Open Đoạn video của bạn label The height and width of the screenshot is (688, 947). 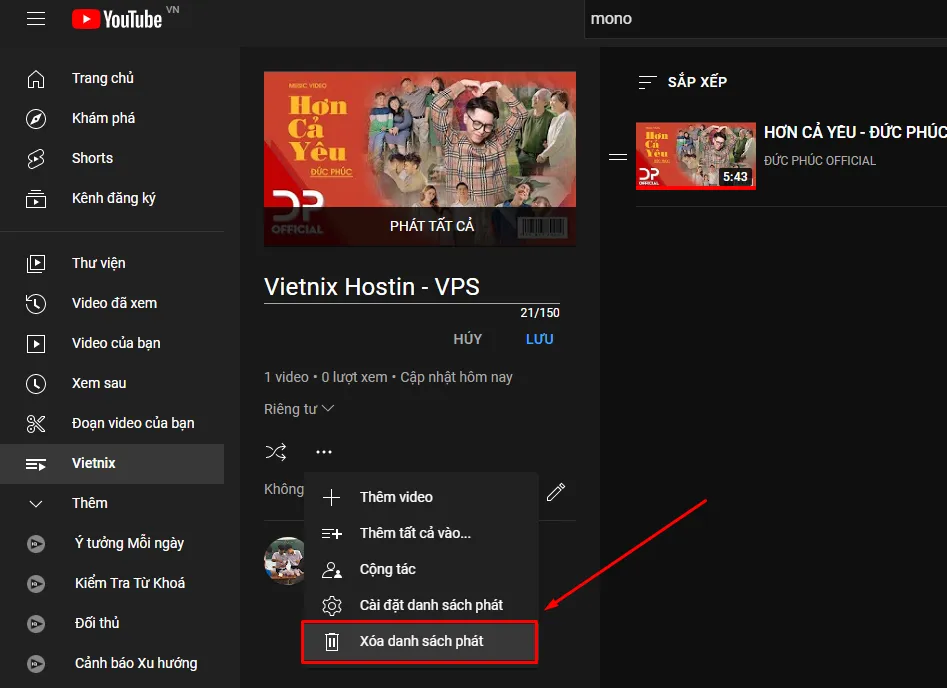(133, 423)
